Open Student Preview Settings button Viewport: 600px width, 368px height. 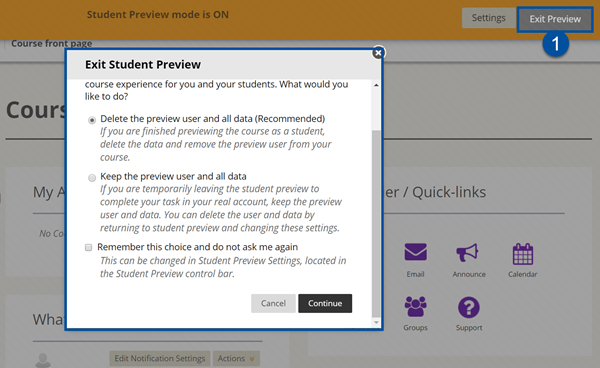click(x=488, y=18)
